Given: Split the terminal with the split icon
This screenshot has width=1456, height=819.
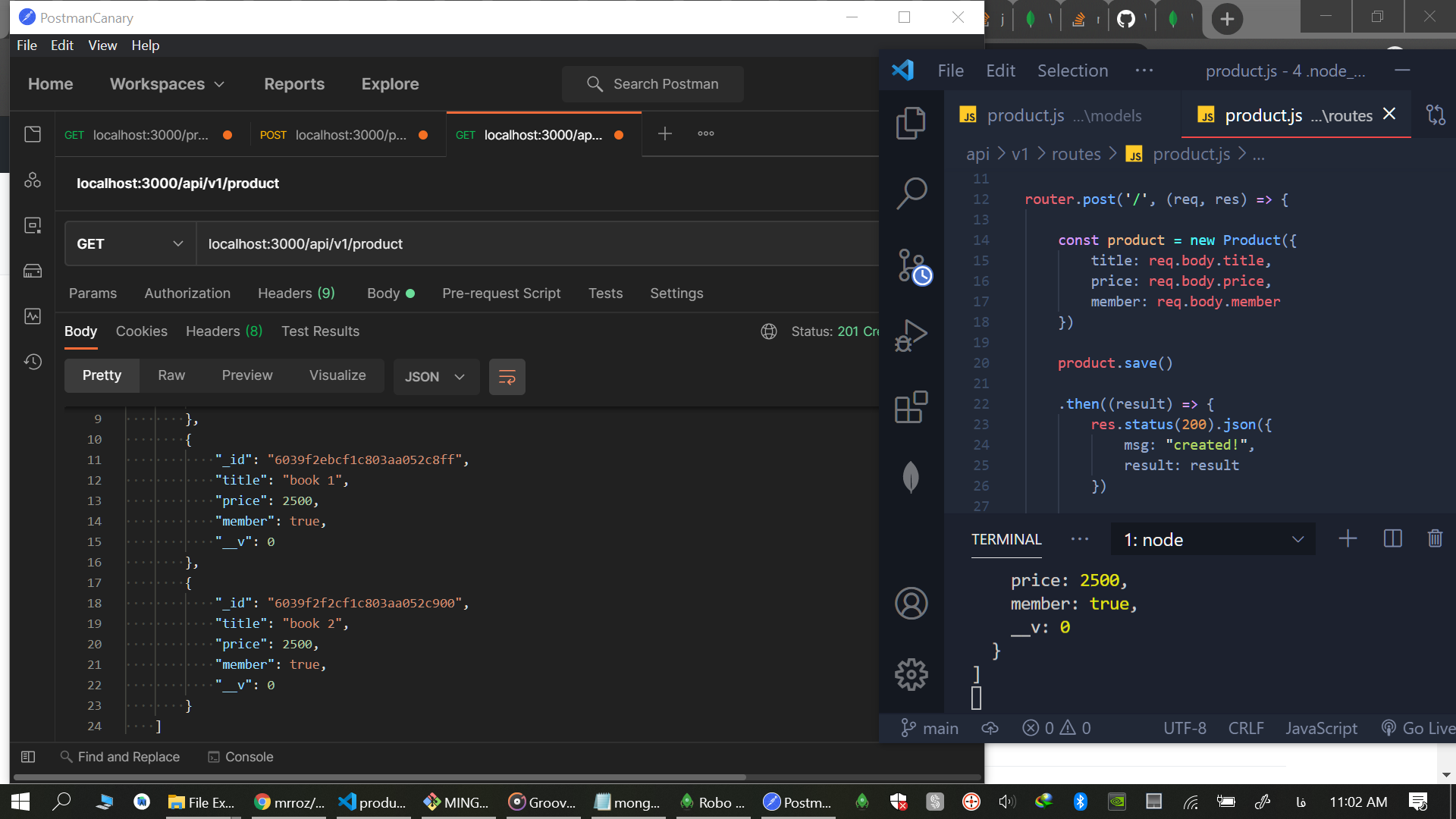Looking at the screenshot, I should click(x=1393, y=538).
